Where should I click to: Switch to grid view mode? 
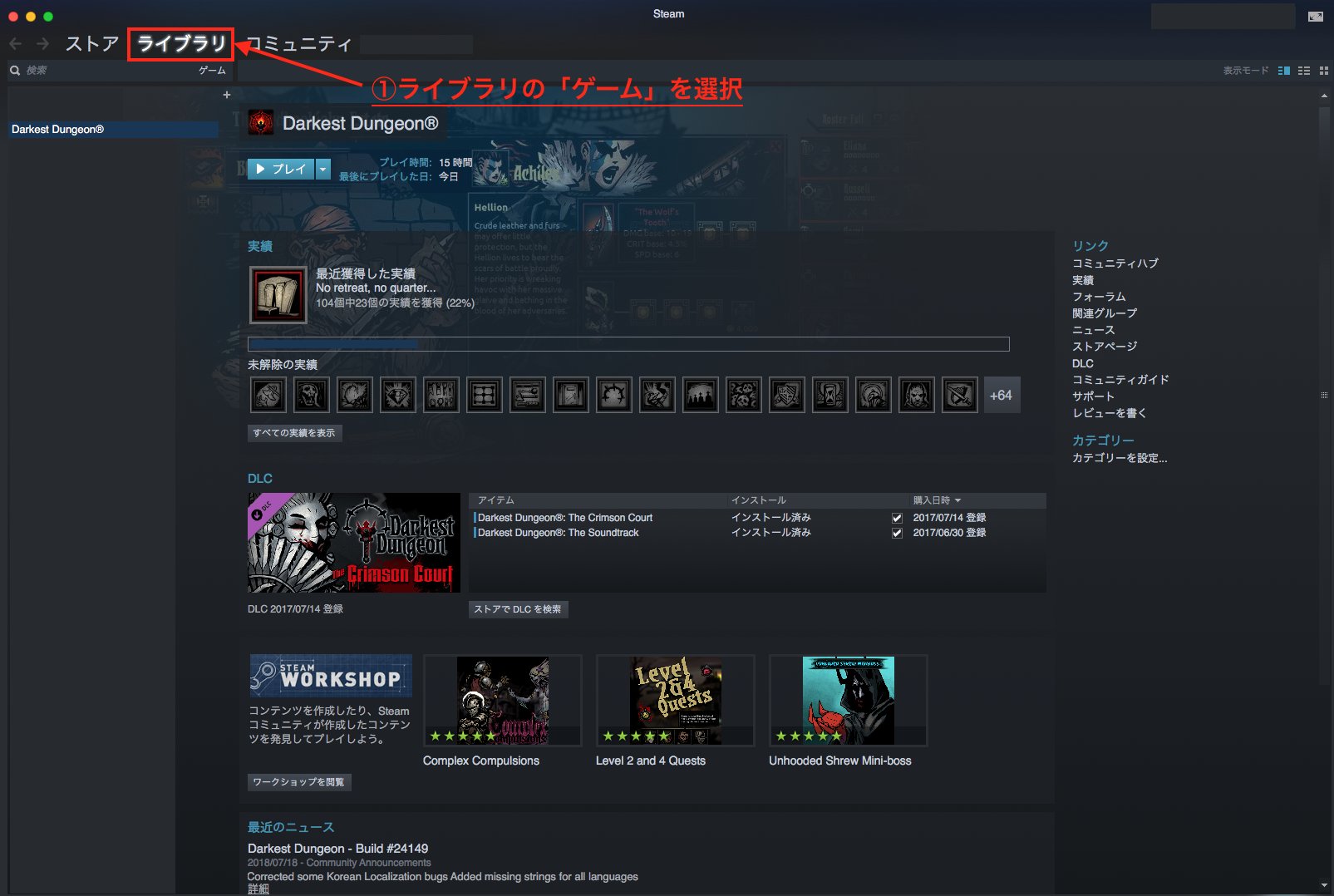click(1324, 71)
